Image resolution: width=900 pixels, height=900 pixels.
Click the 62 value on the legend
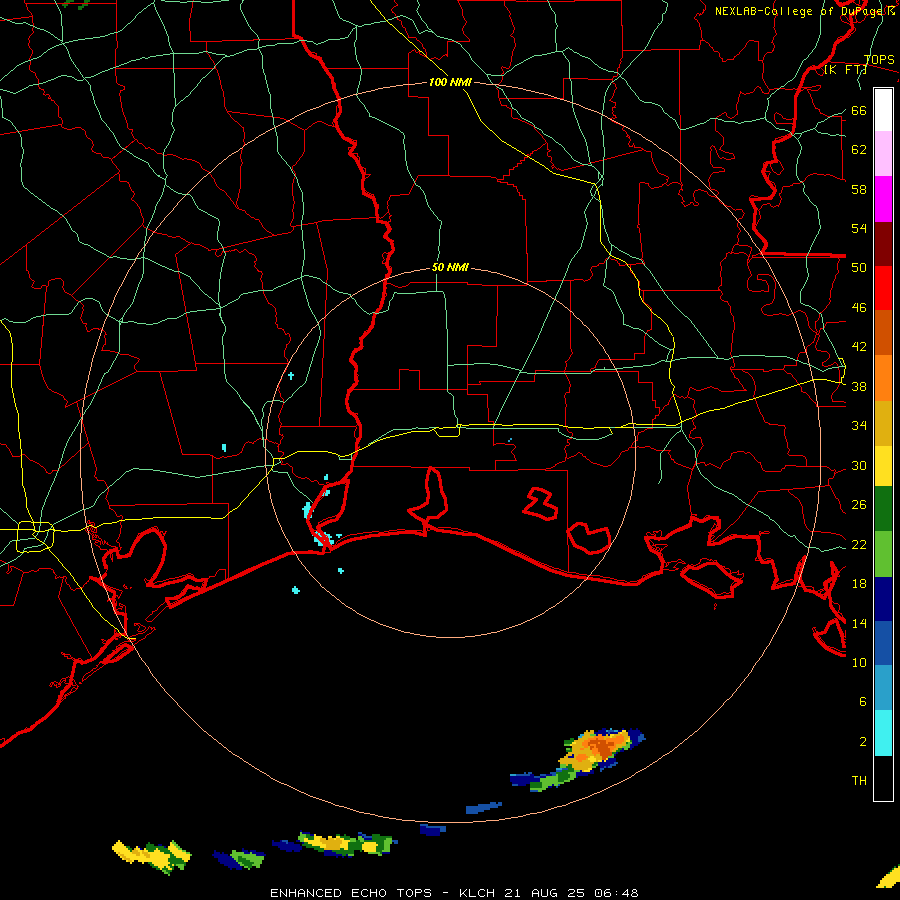coord(859,150)
